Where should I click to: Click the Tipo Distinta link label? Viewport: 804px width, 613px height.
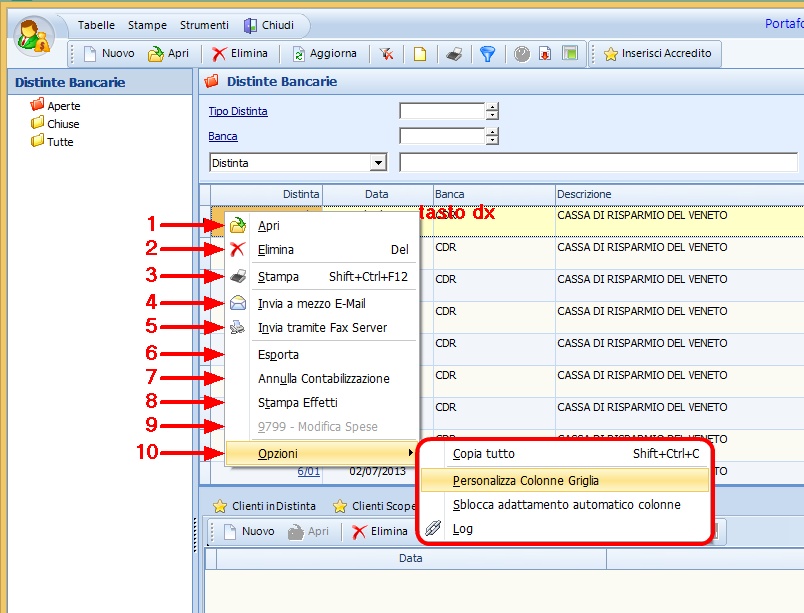[x=237, y=111]
